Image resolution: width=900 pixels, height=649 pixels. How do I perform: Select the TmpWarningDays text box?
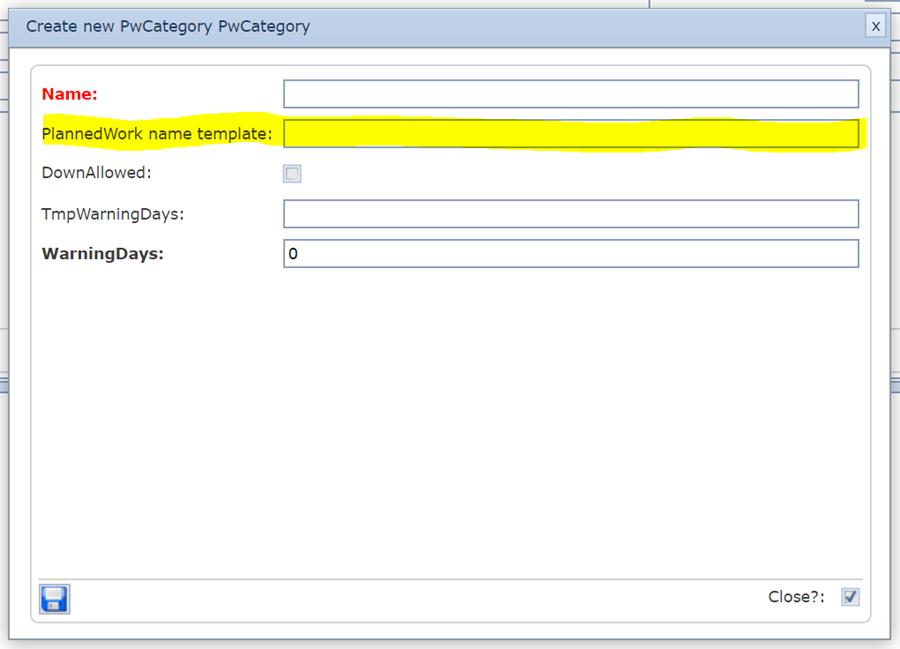coord(570,214)
